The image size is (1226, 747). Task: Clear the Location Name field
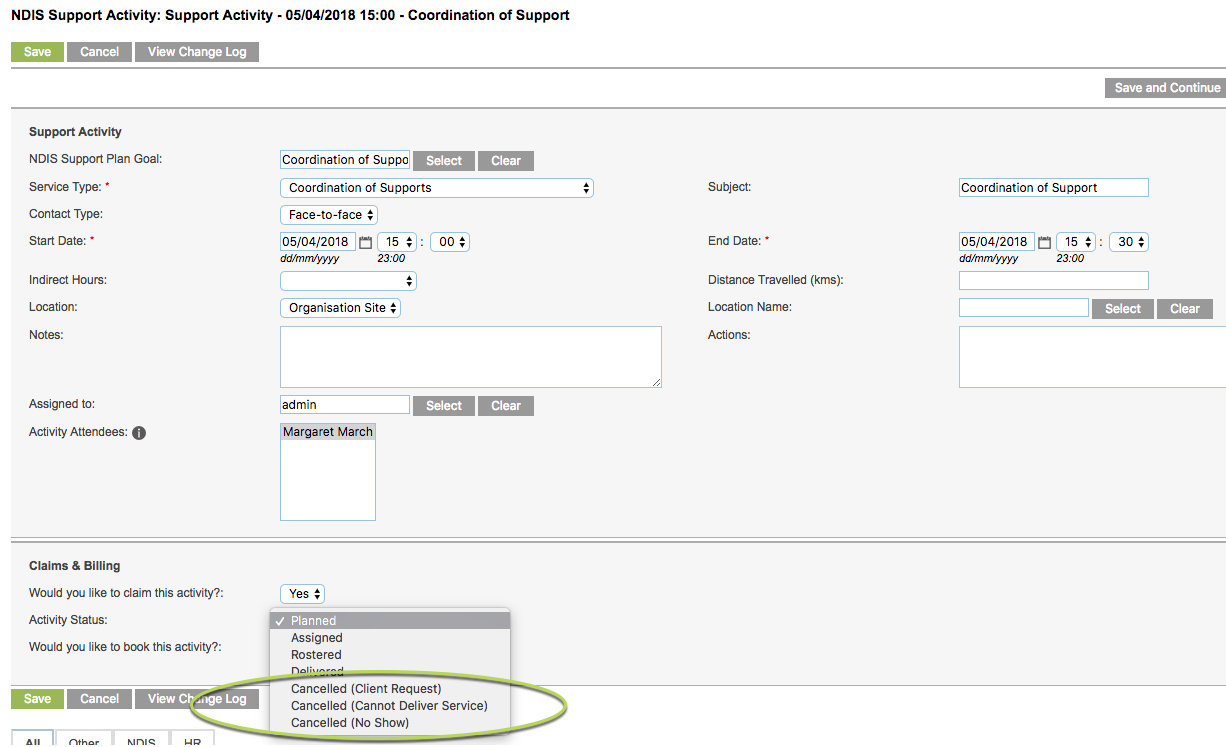(1185, 309)
